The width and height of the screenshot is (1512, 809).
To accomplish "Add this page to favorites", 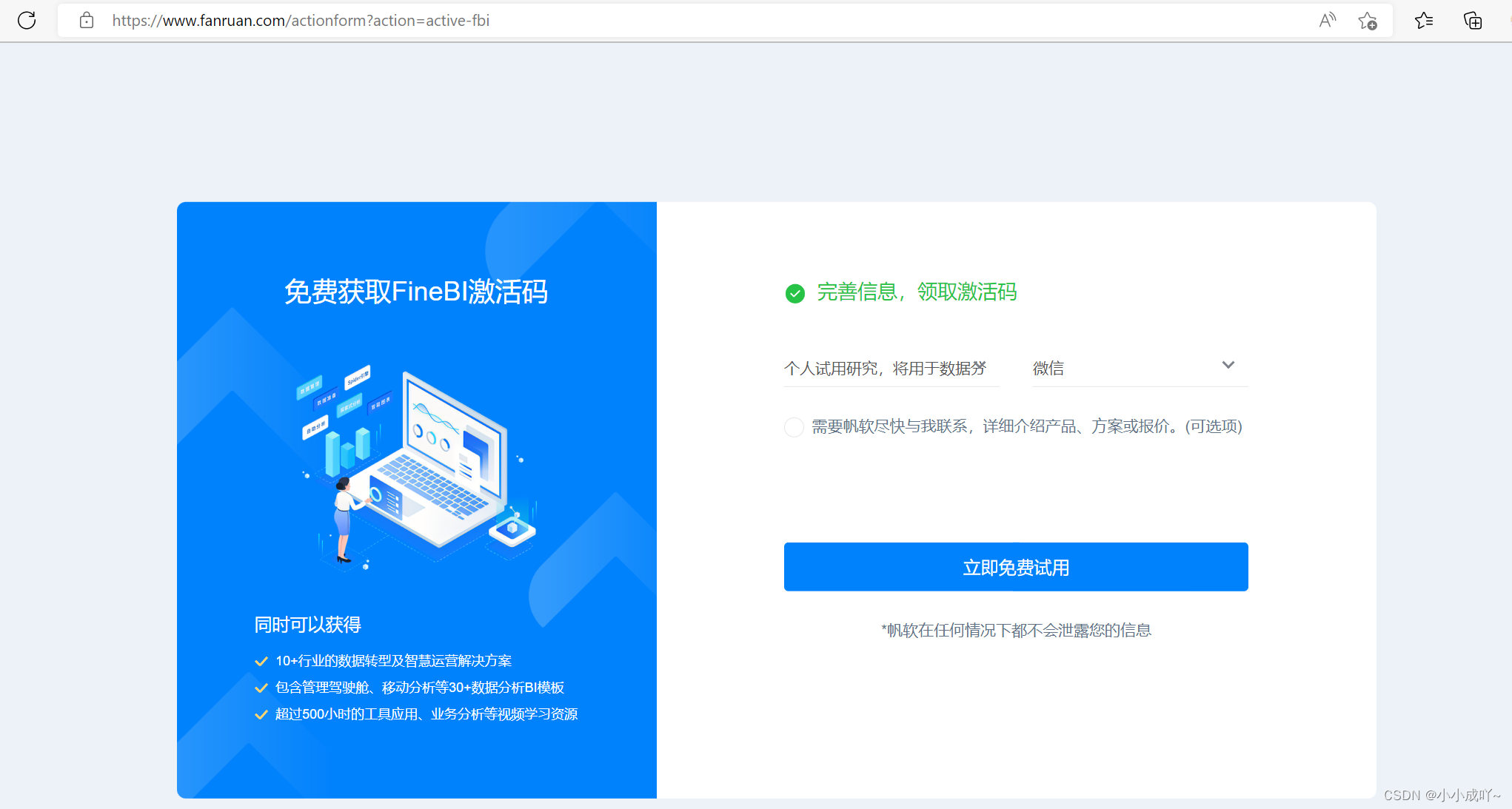I will (1368, 21).
